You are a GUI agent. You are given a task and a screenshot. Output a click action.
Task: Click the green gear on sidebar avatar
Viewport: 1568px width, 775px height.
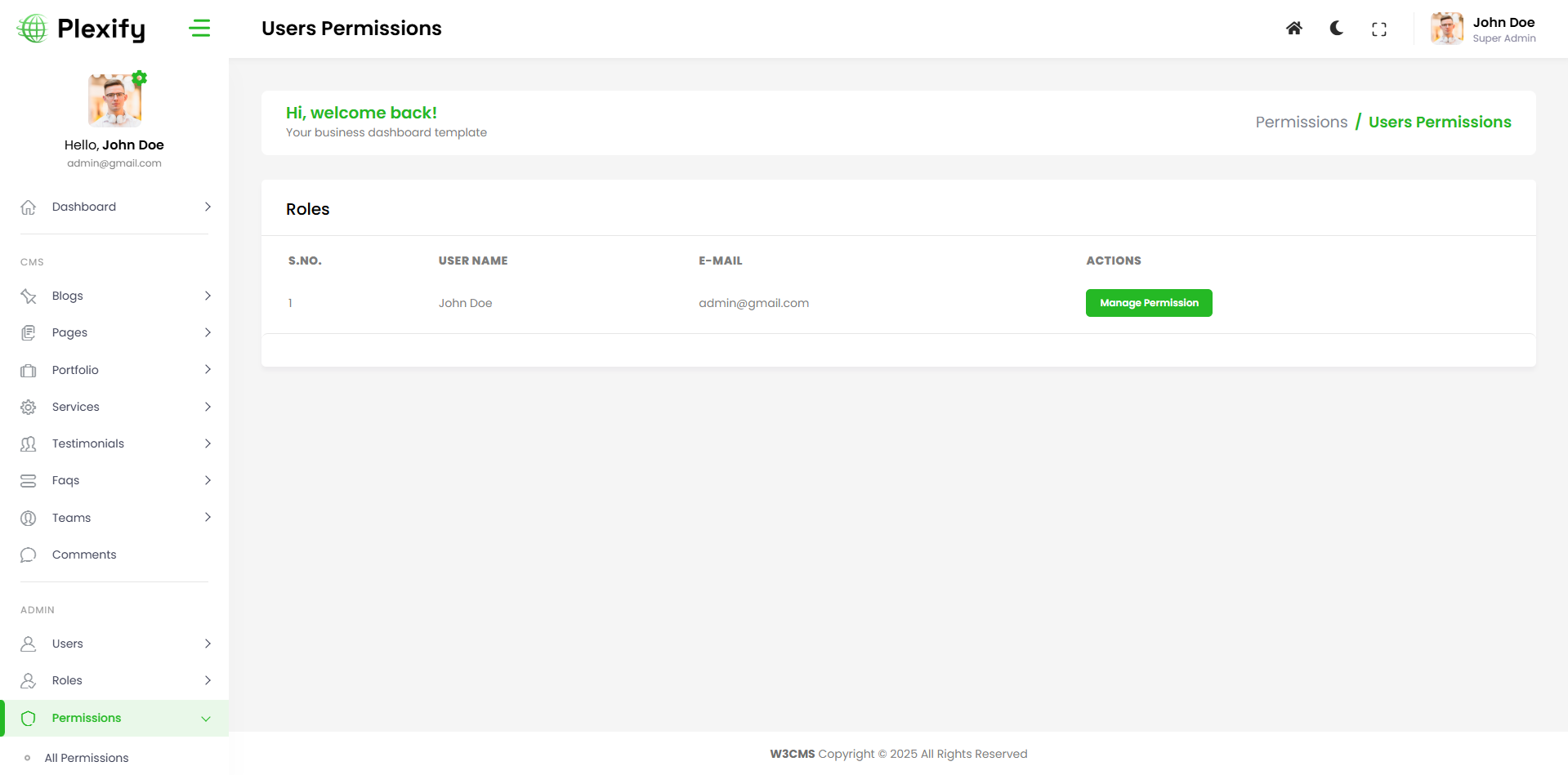140,78
